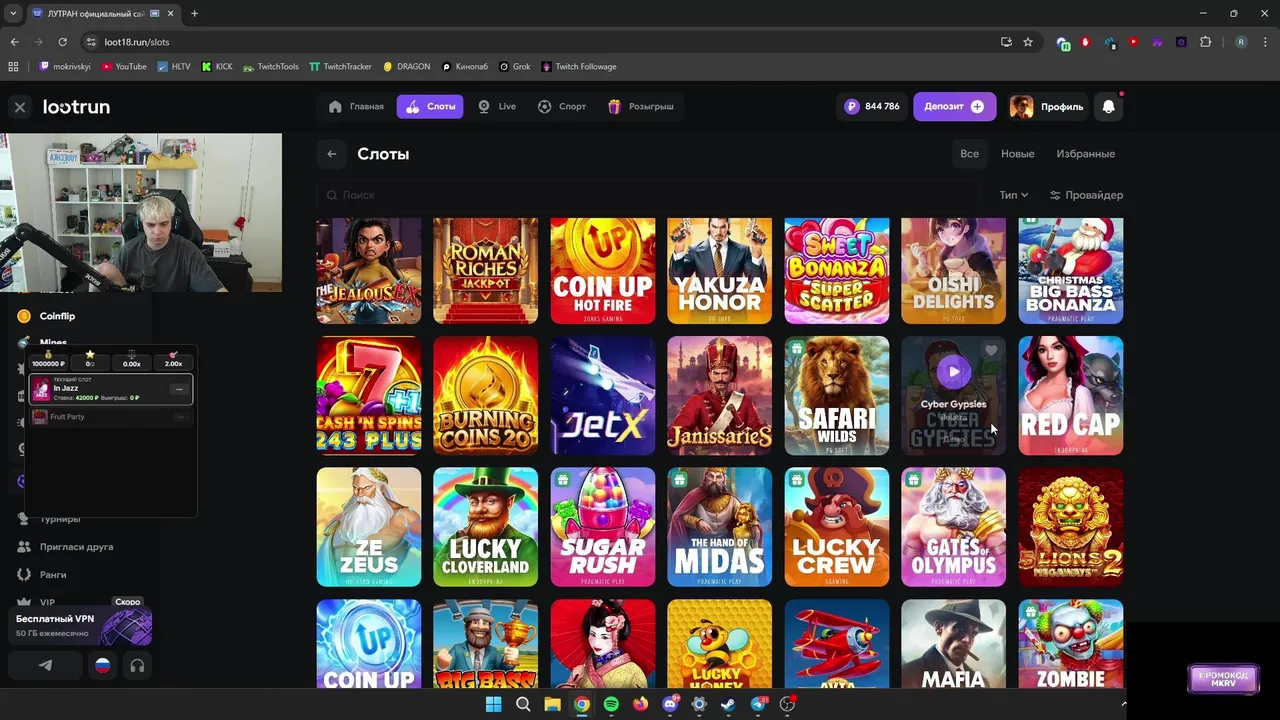The image size is (1280, 720).
Task: Open the YouTube bookmark
Action: point(124,67)
